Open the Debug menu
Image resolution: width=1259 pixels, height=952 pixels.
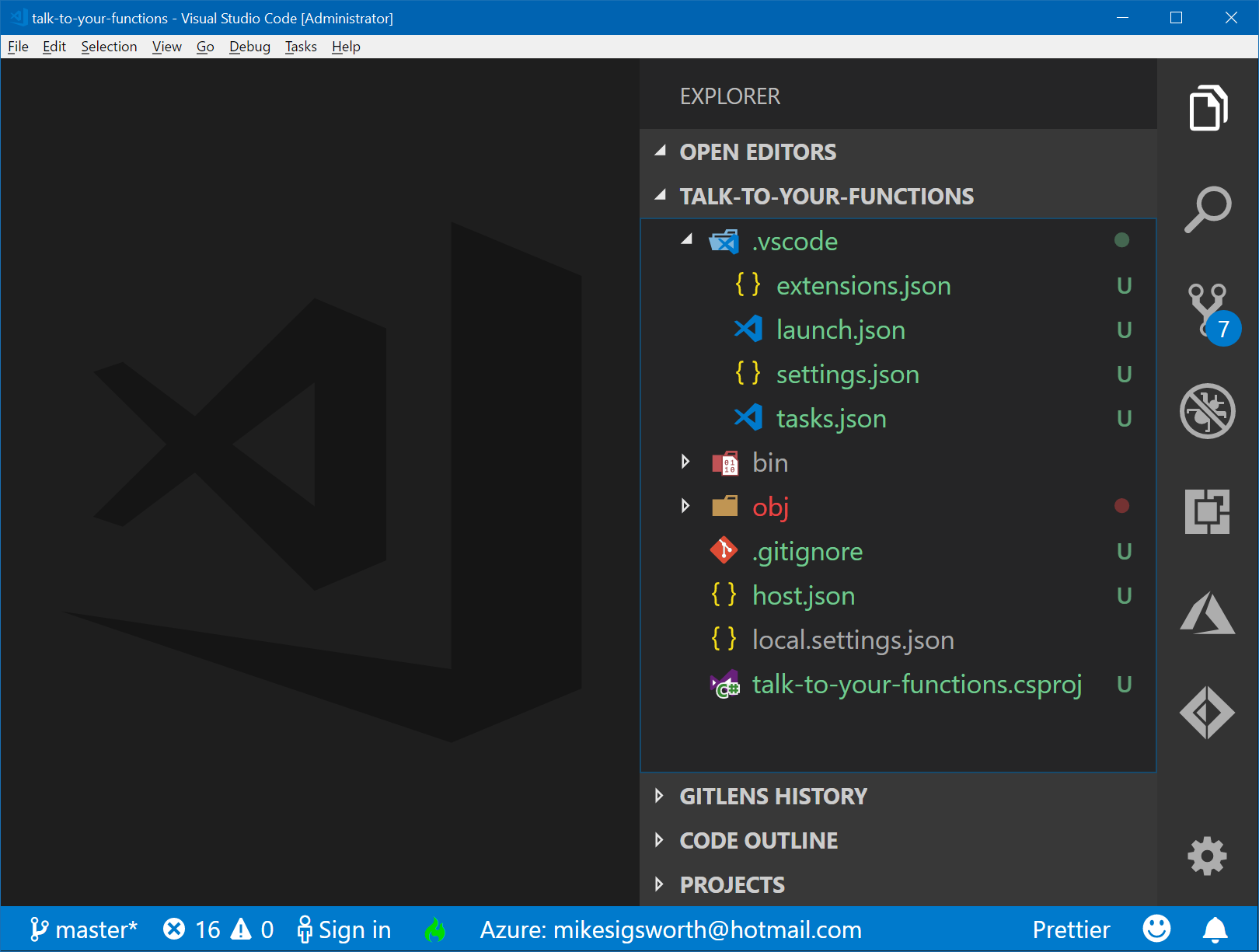pyautogui.click(x=249, y=47)
